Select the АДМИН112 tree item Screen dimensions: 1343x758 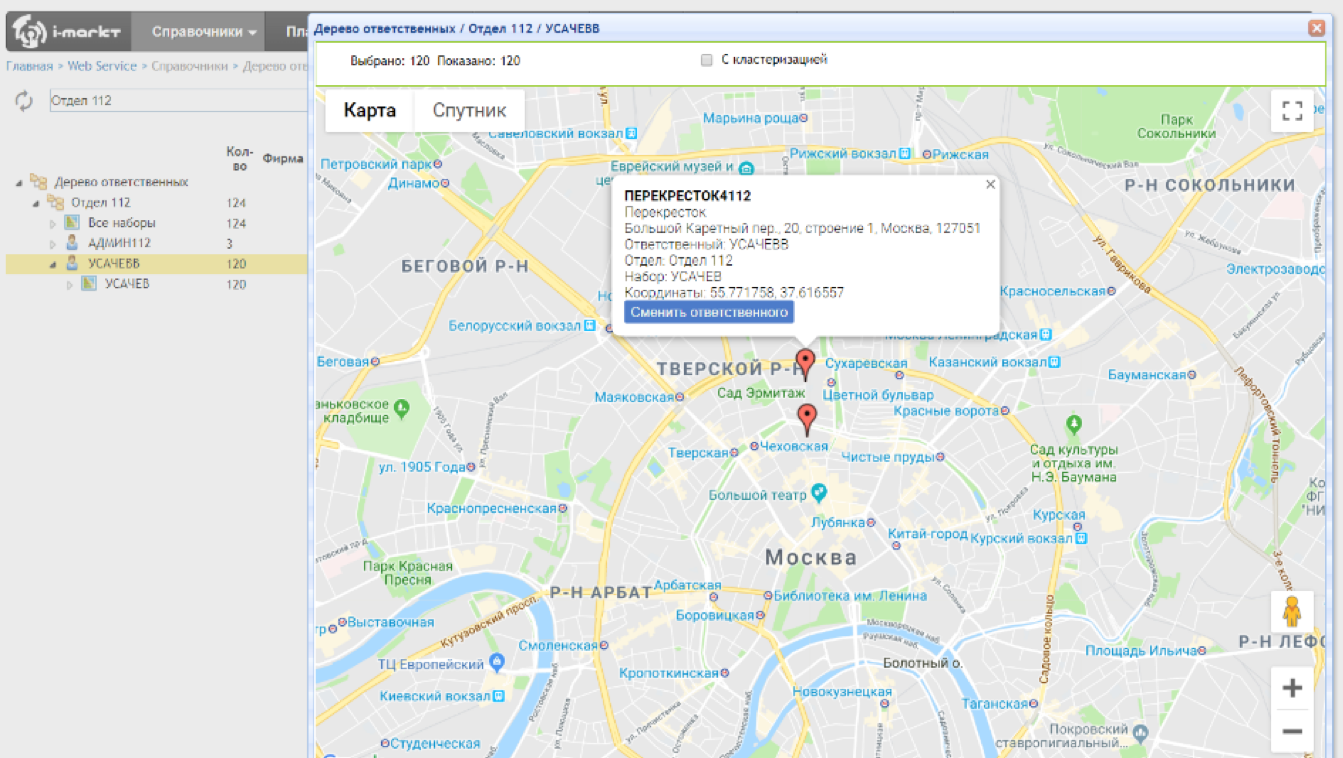pyautogui.click(x=119, y=243)
